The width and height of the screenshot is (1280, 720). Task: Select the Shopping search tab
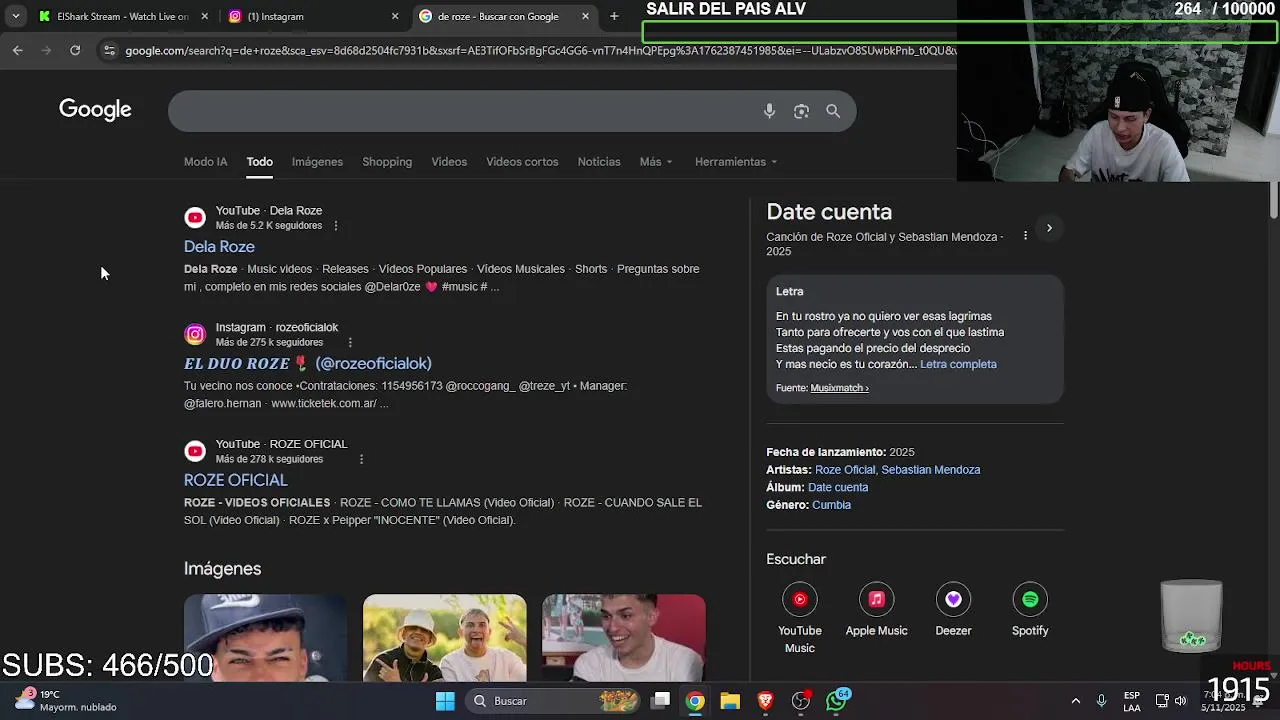(x=387, y=162)
